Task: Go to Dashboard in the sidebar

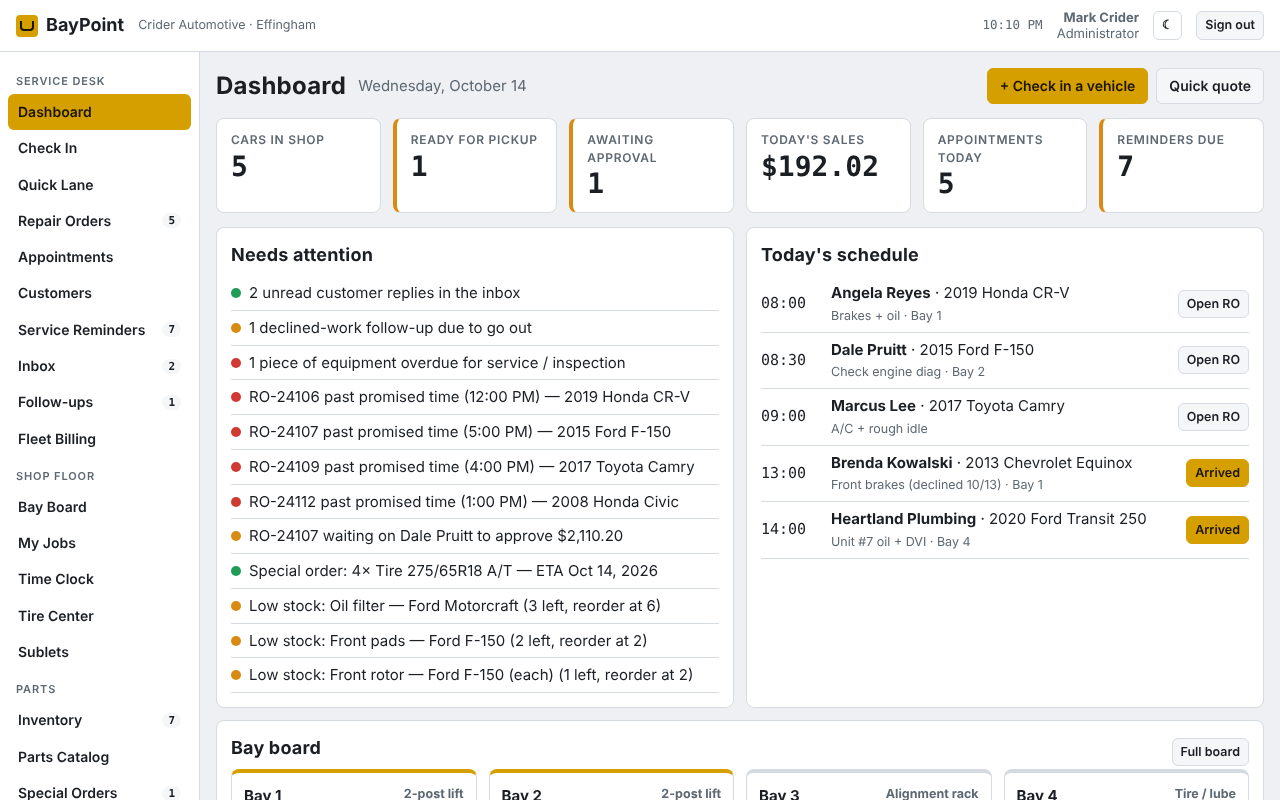Action: [99, 112]
